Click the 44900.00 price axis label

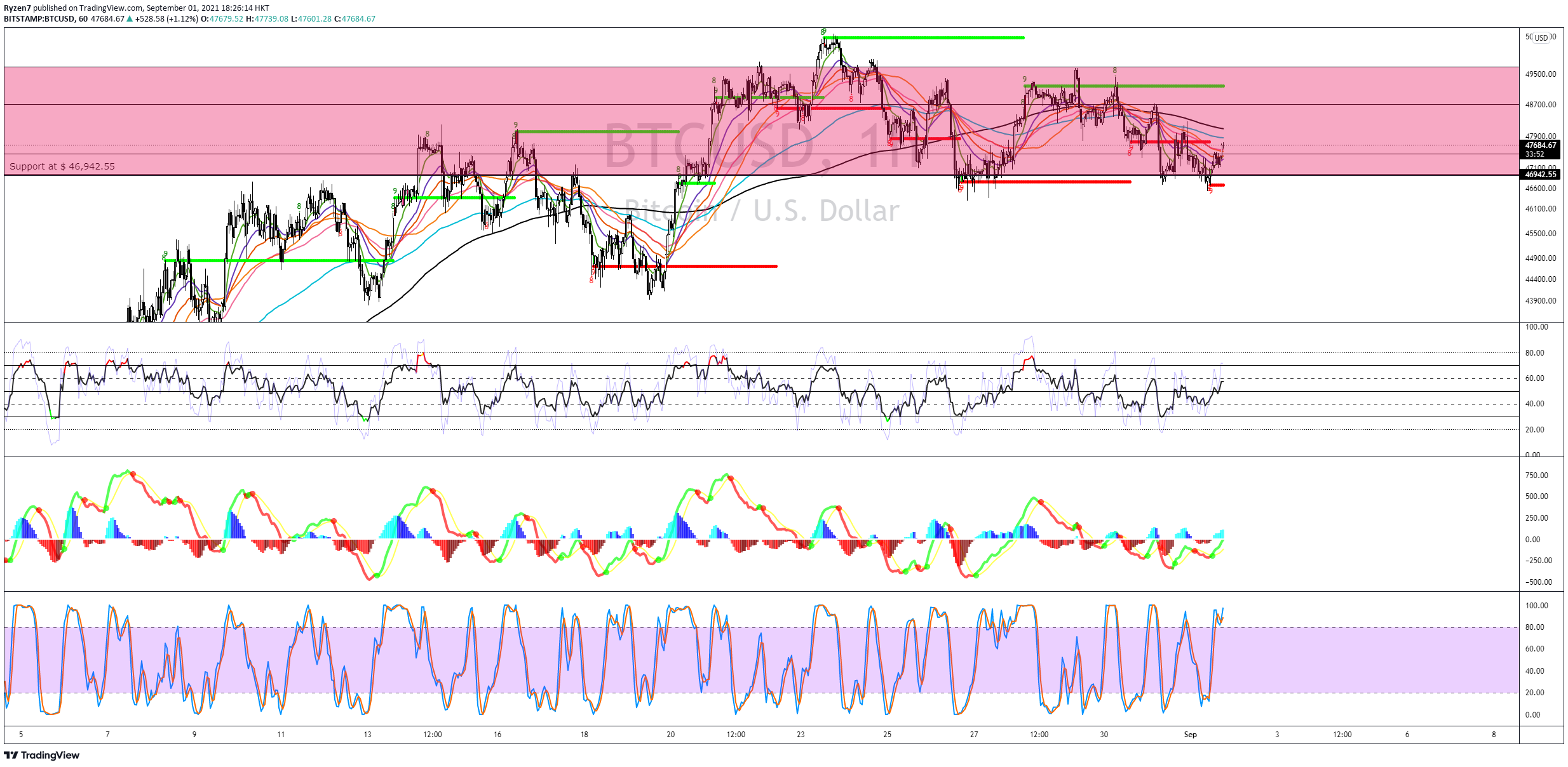(x=1541, y=258)
